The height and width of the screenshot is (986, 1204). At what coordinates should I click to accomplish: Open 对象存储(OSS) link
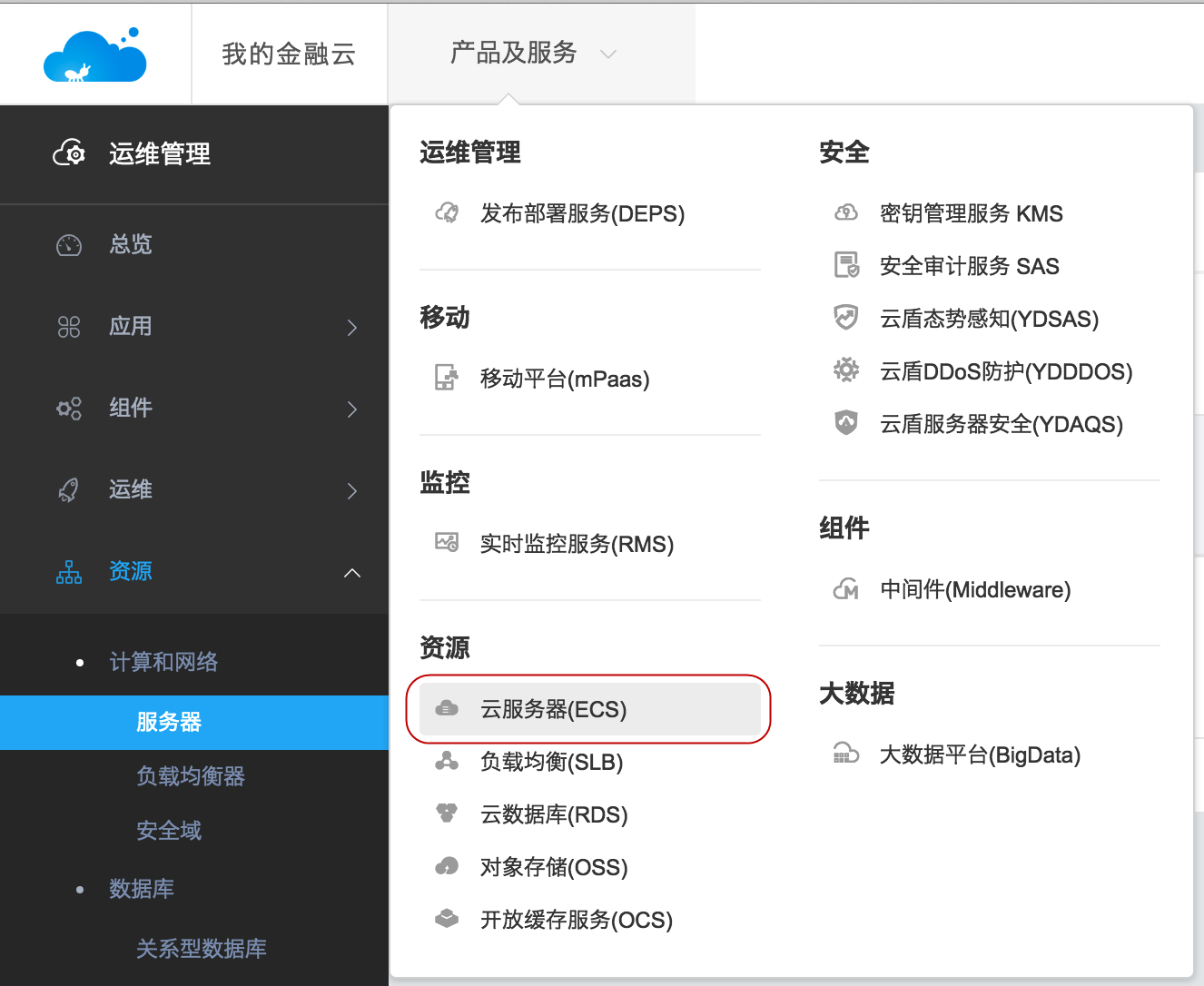553,867
